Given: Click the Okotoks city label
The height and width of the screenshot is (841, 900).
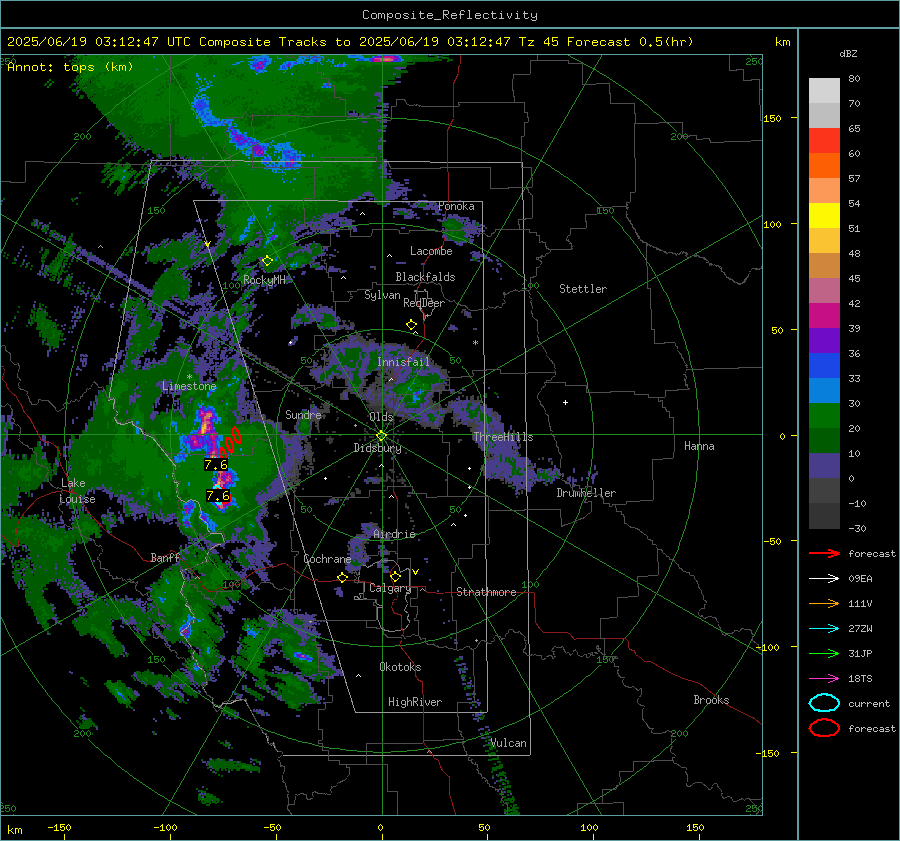Looking at the screenshot, I should coord(400,667).
